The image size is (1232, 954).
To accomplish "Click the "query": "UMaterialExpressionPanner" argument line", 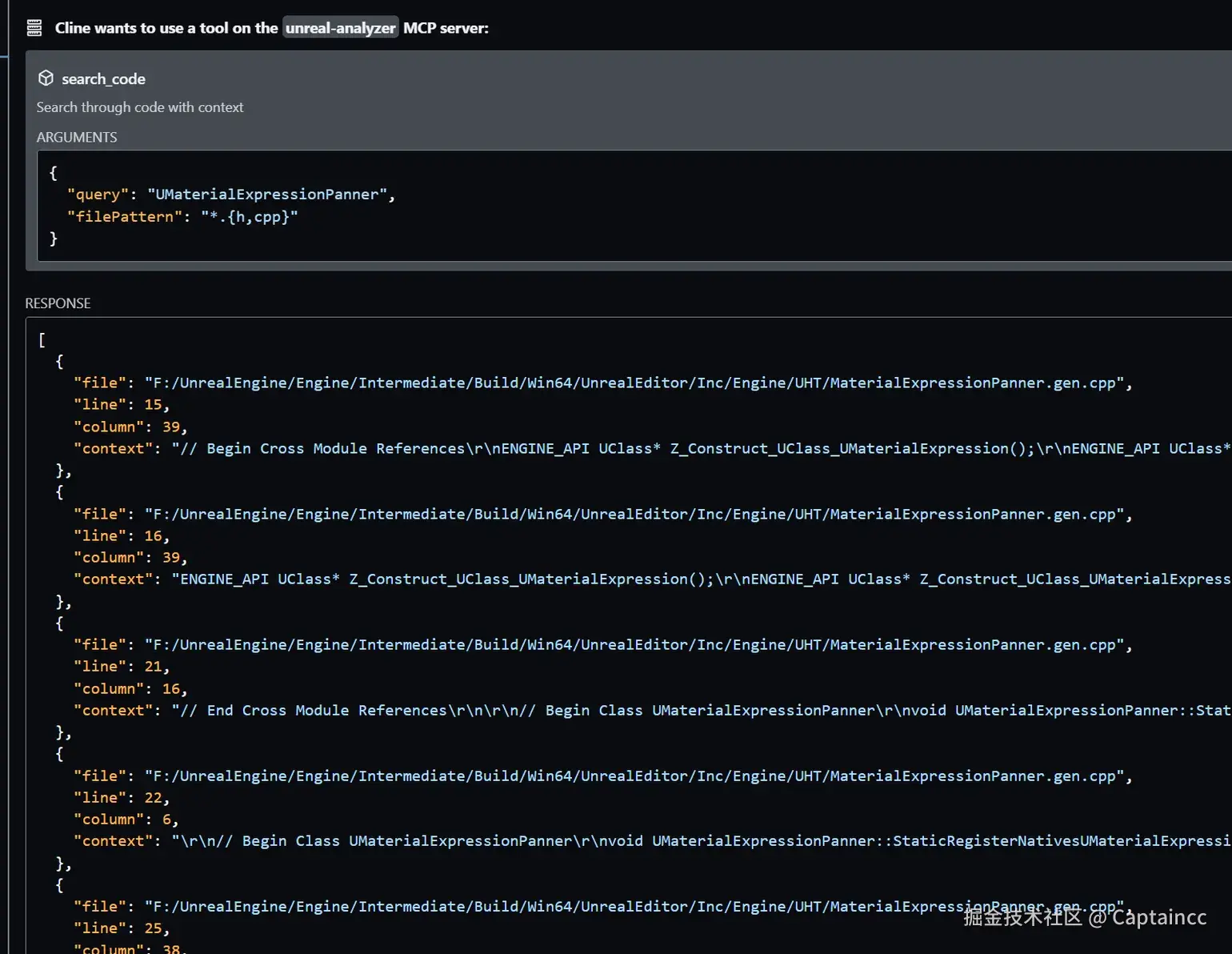I will pos(231,194).
